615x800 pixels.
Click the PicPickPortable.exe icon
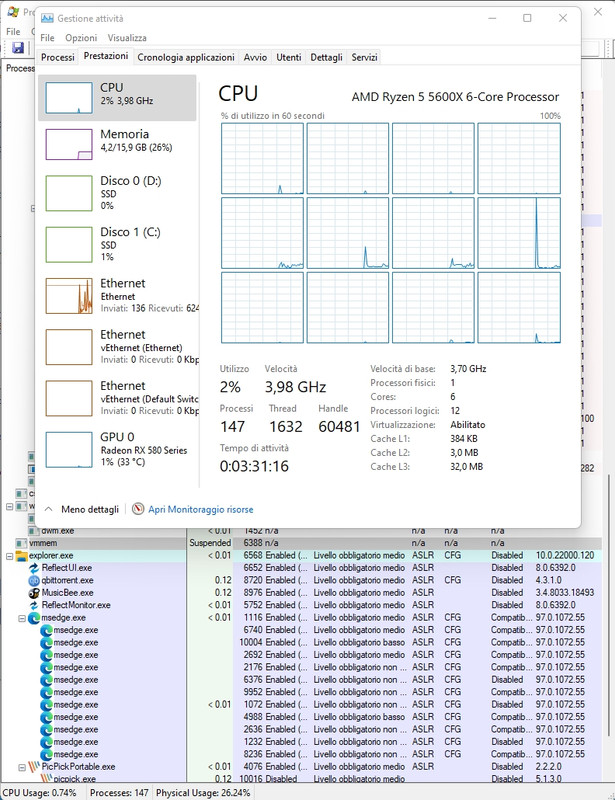point(34,767)
